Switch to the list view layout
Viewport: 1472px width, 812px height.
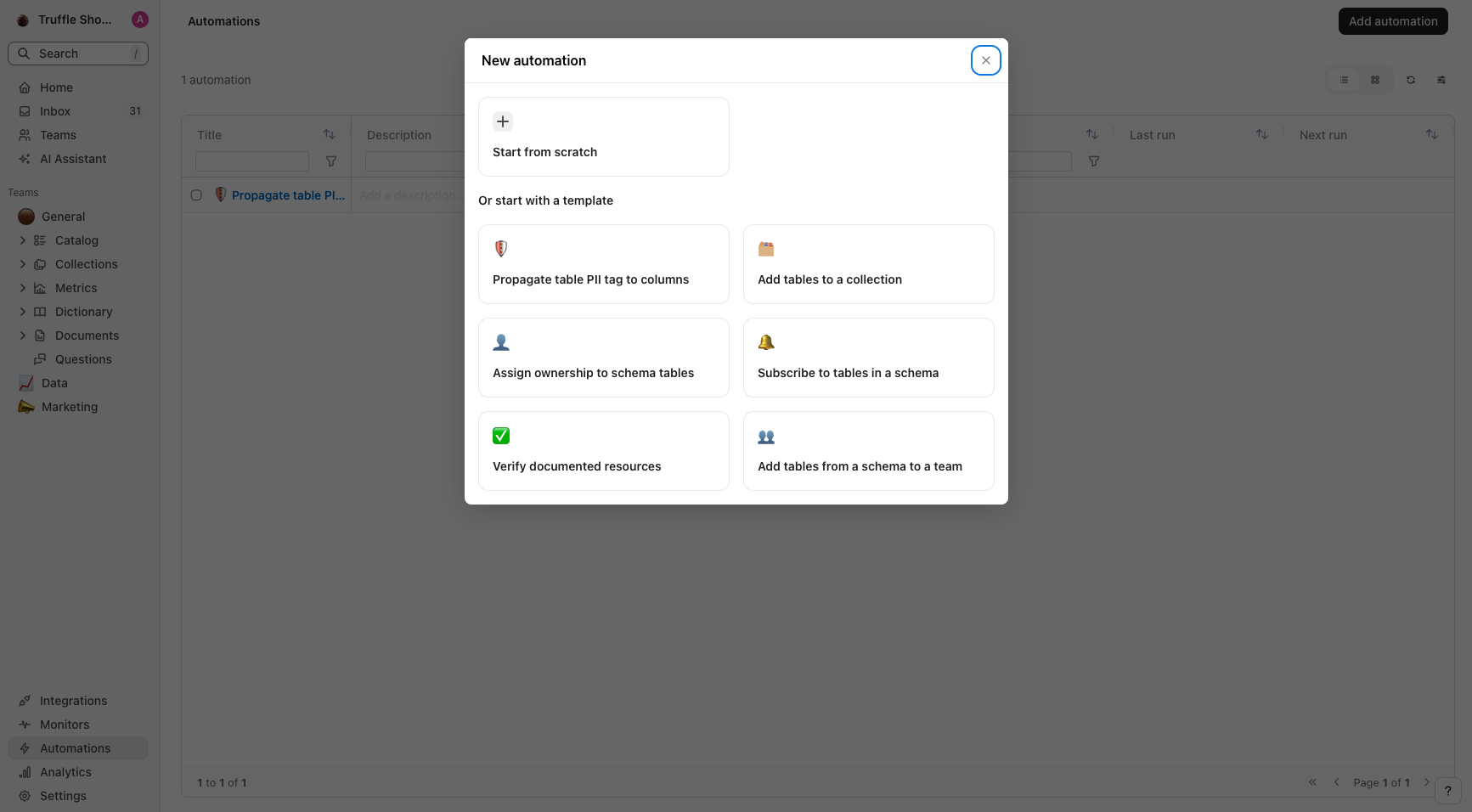tap(1344, 80)
